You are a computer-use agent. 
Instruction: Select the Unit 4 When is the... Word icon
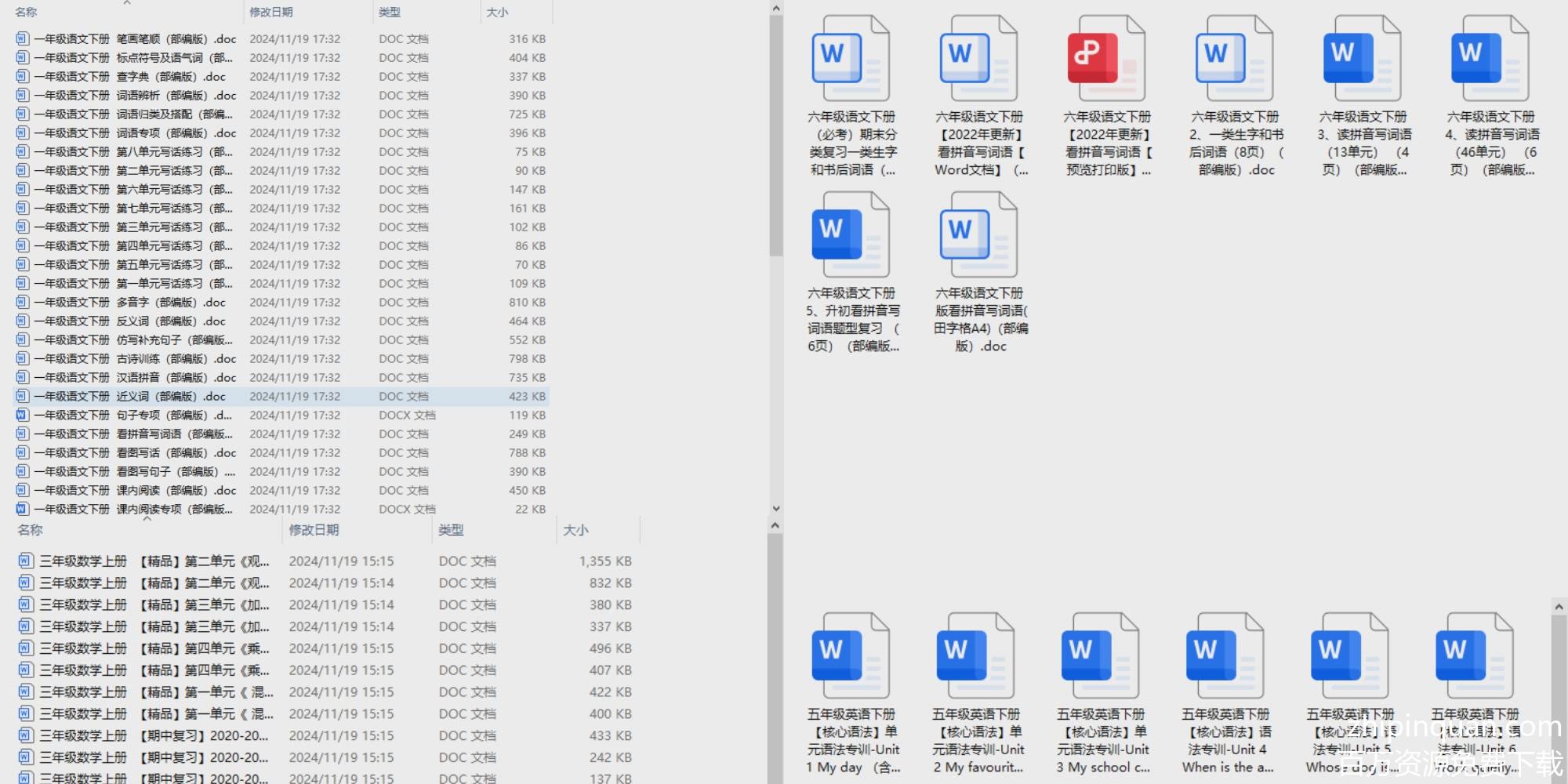[1225, 654]
